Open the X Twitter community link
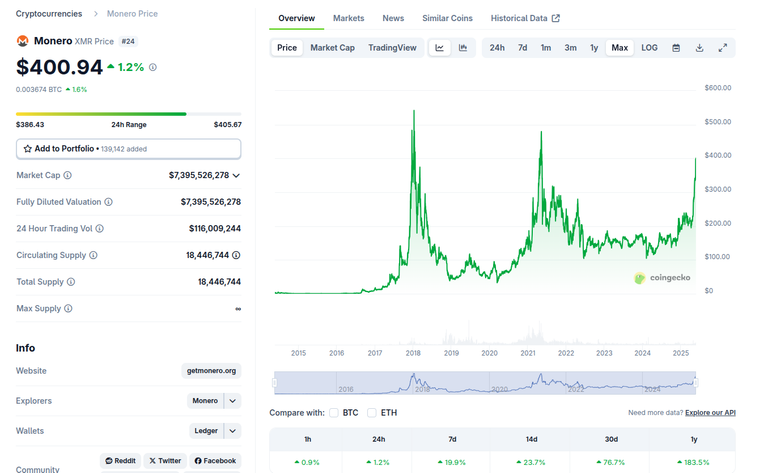The height and width of the screenshot is (473, 768). click(165, 461)
